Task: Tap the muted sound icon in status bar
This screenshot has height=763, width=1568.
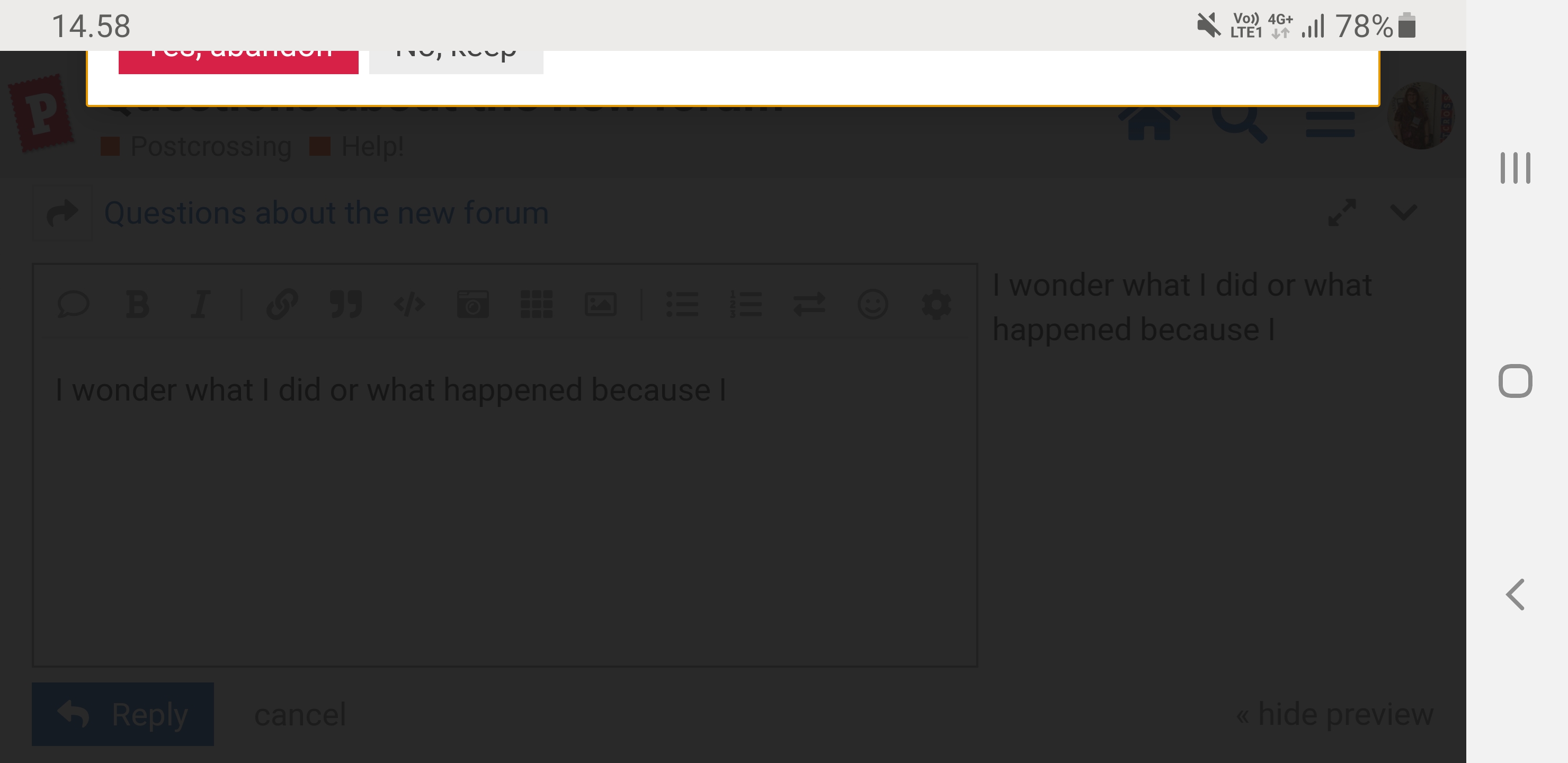Action: tap(1208, 25)
